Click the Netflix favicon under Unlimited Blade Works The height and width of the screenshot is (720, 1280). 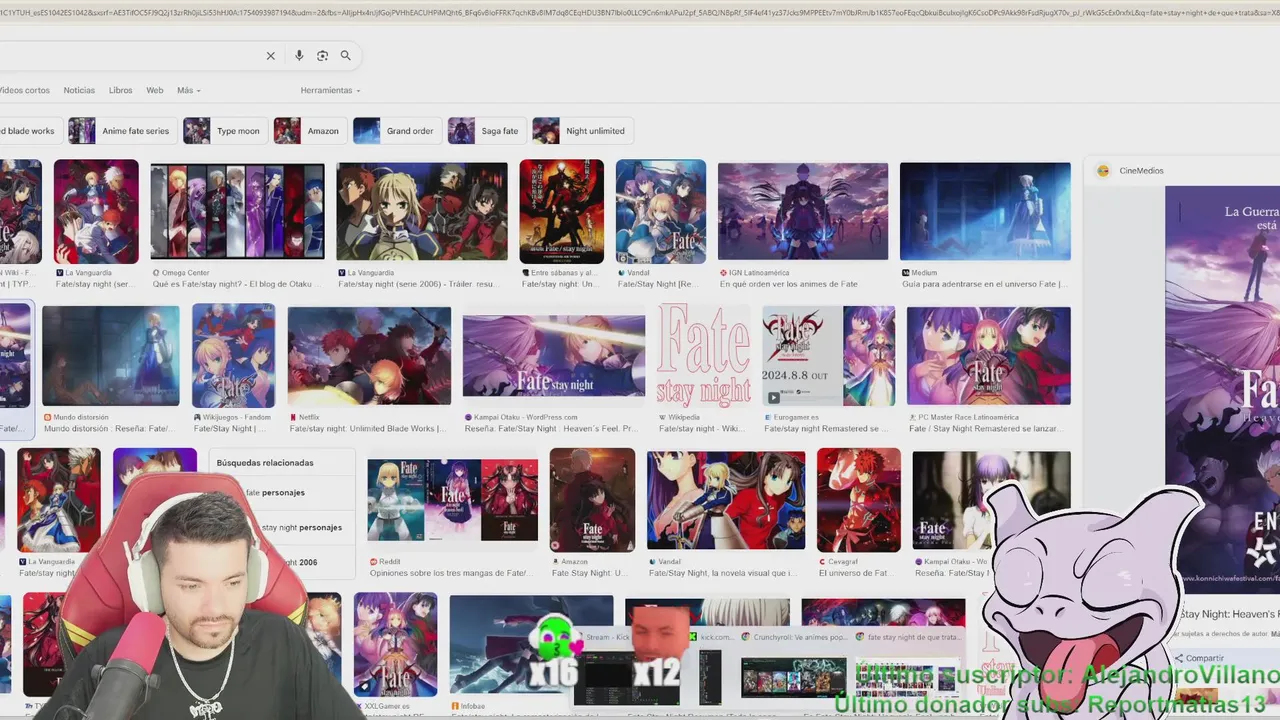tap(293, 417)
